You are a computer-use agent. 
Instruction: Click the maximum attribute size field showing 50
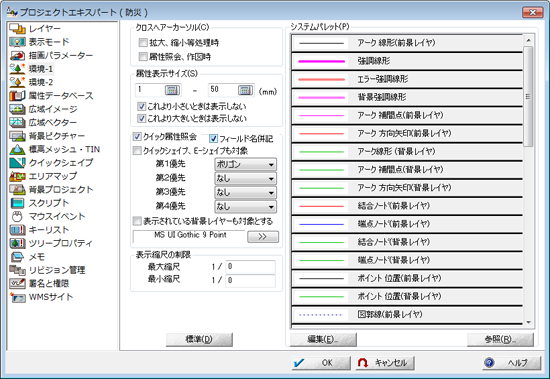coord(223,90)
